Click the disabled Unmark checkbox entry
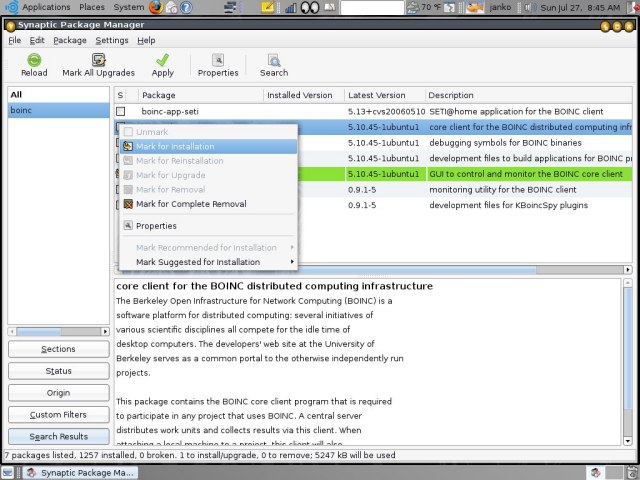The width and height of the screenshot is (640, 480). (128, 131)
